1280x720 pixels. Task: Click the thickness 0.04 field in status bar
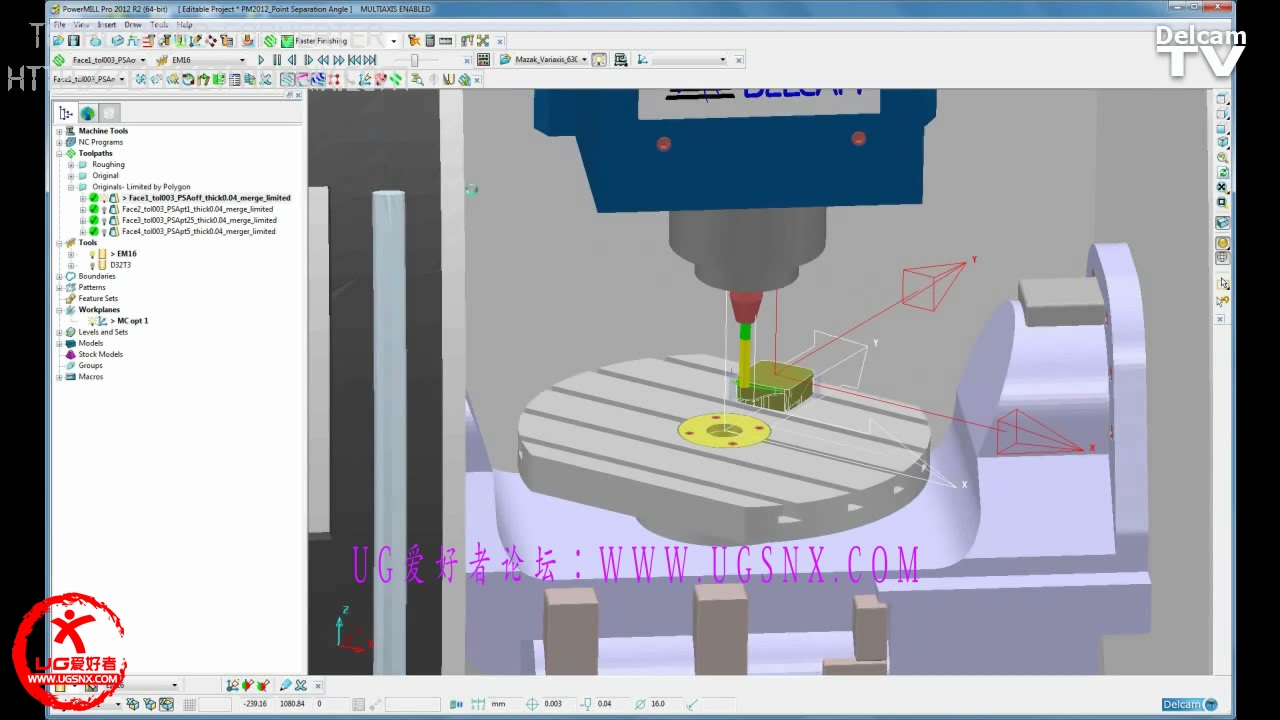tap(611, 704)
